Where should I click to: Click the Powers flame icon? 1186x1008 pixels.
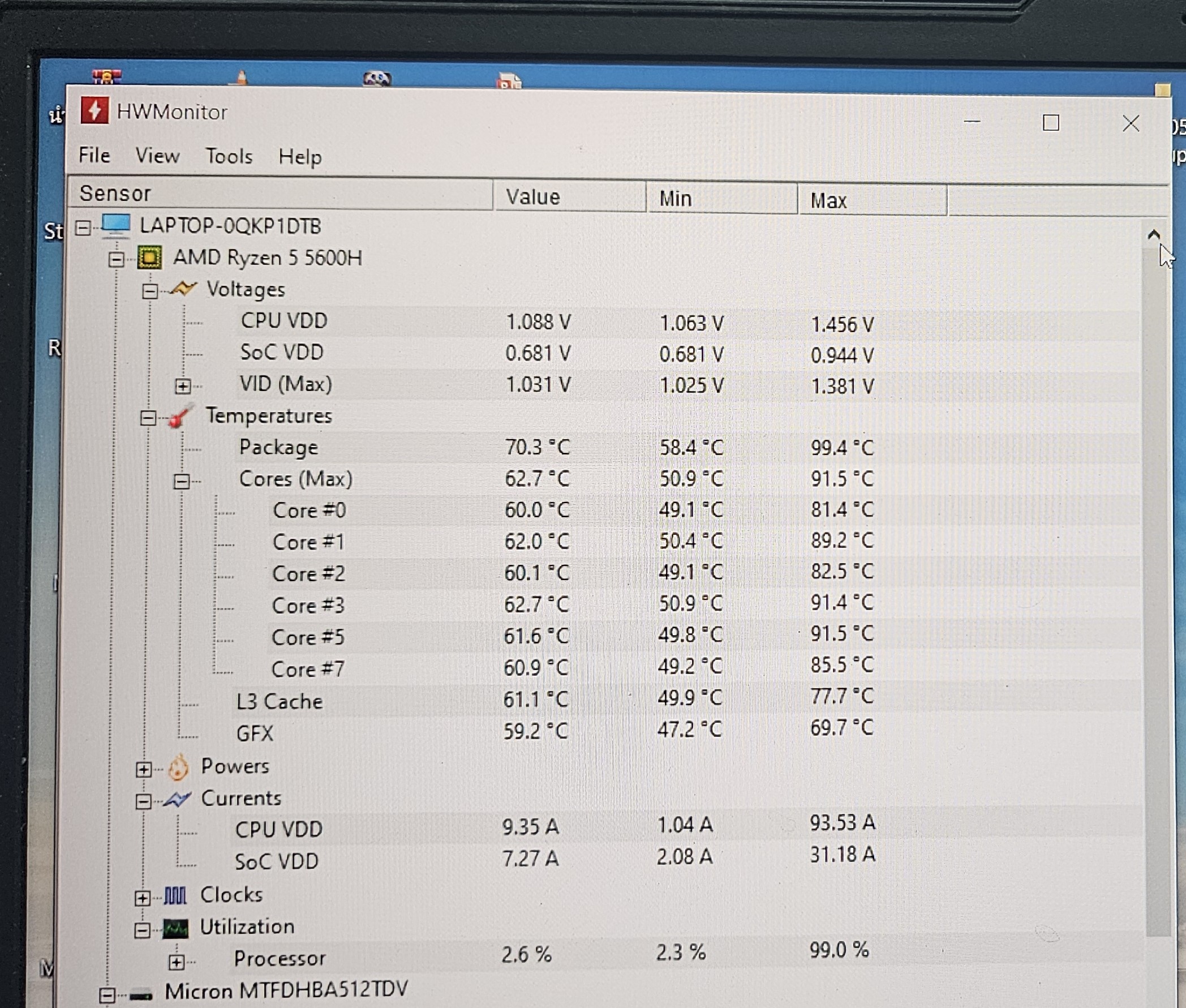pyautogui.click(x=178, y=767)
